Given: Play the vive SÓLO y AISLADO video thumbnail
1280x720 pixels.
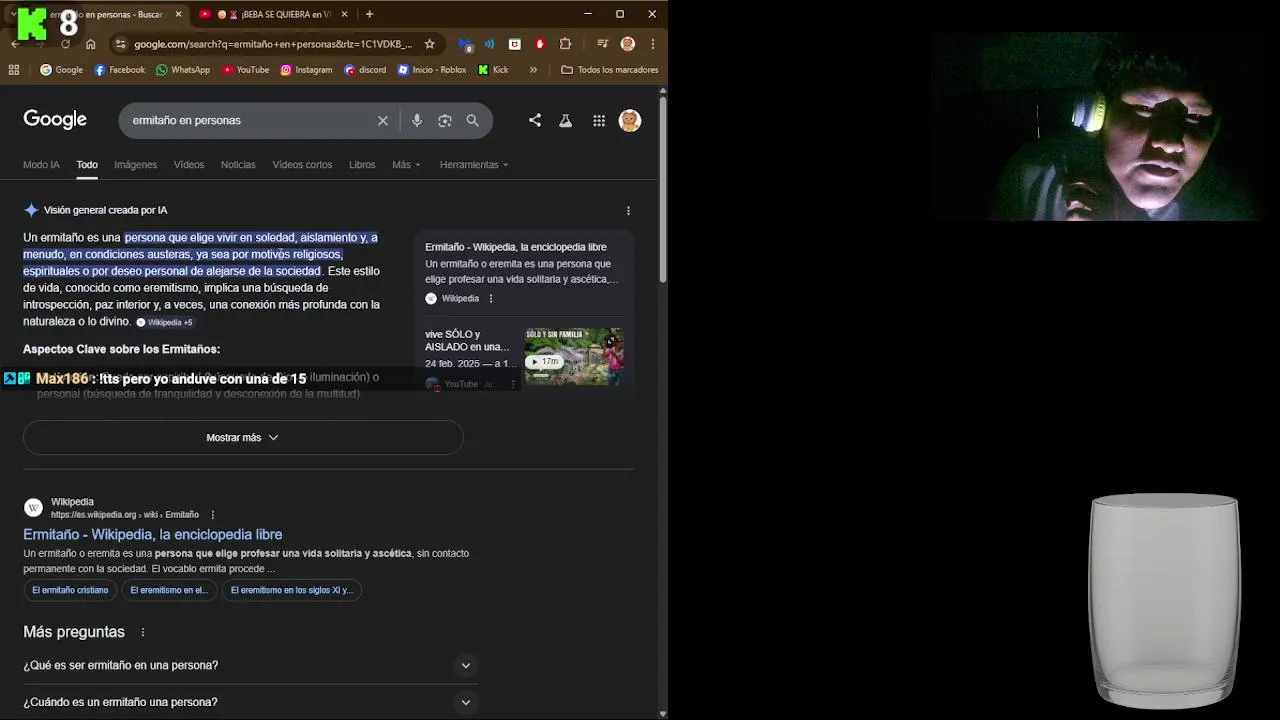Looking at the screenshot, I should [x=574, y=356].
